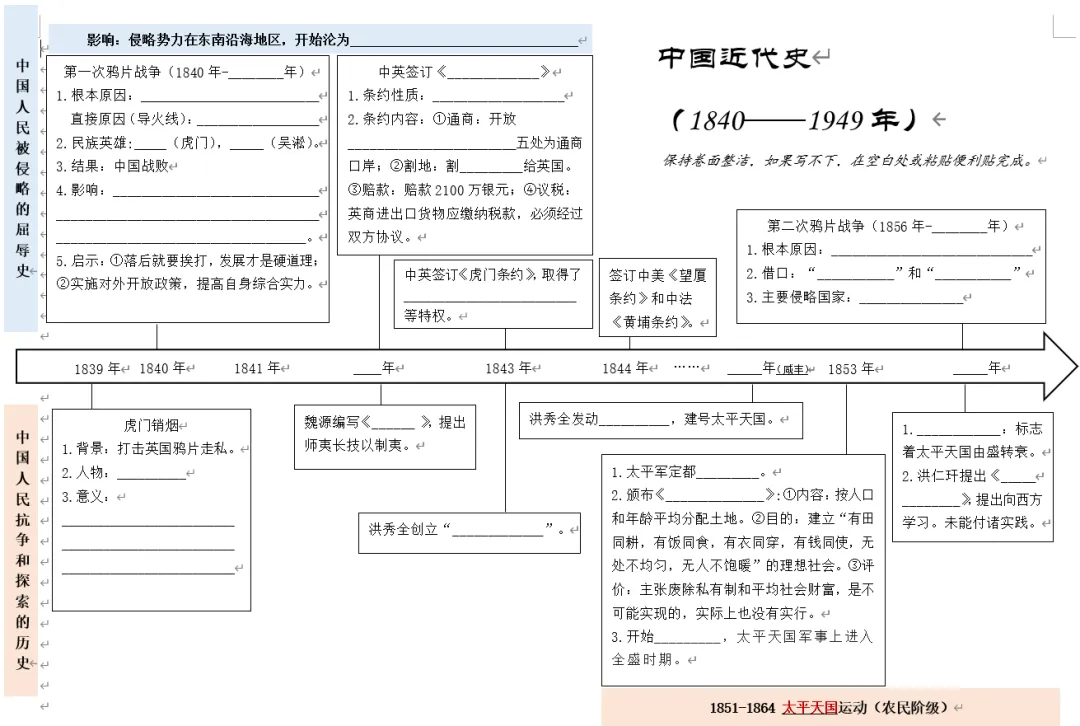Click 师夷长技以制夷 text
Screen dimensions: 1080x726
click(358, 446)
